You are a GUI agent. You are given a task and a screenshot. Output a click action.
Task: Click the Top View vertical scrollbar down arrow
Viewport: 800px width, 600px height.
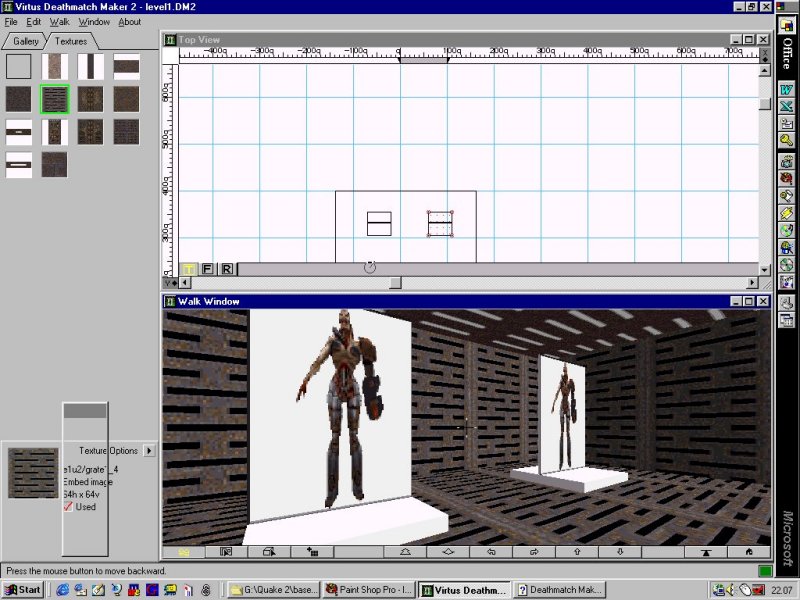point(764,270)
